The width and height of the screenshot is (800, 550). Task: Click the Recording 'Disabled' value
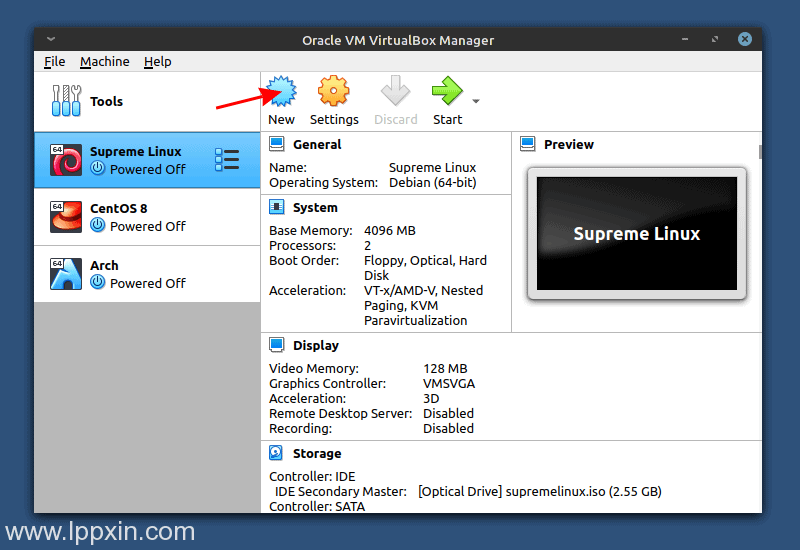click(x=448, y=429)
